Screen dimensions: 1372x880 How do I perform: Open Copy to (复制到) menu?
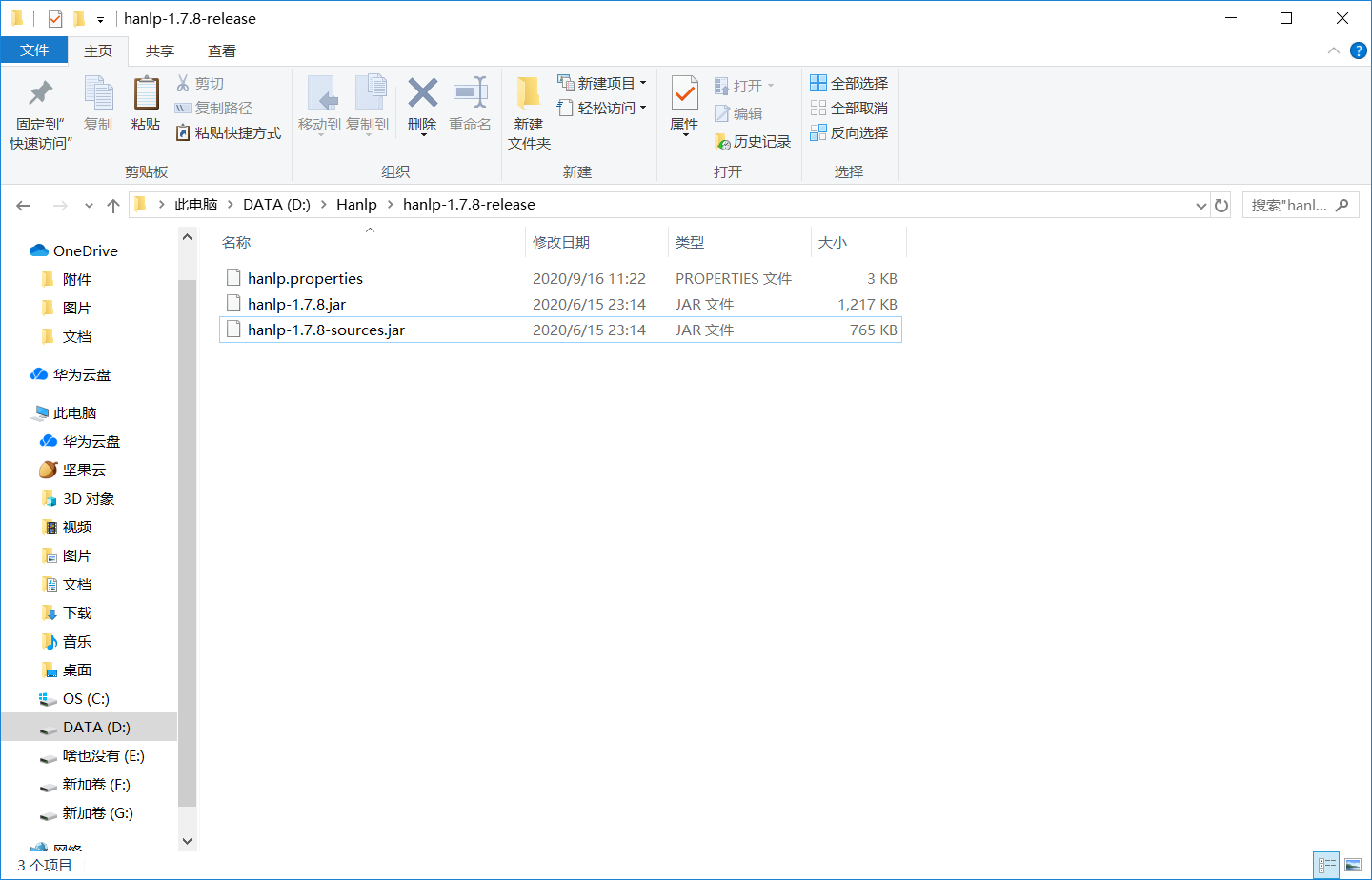tap(367, 106)
